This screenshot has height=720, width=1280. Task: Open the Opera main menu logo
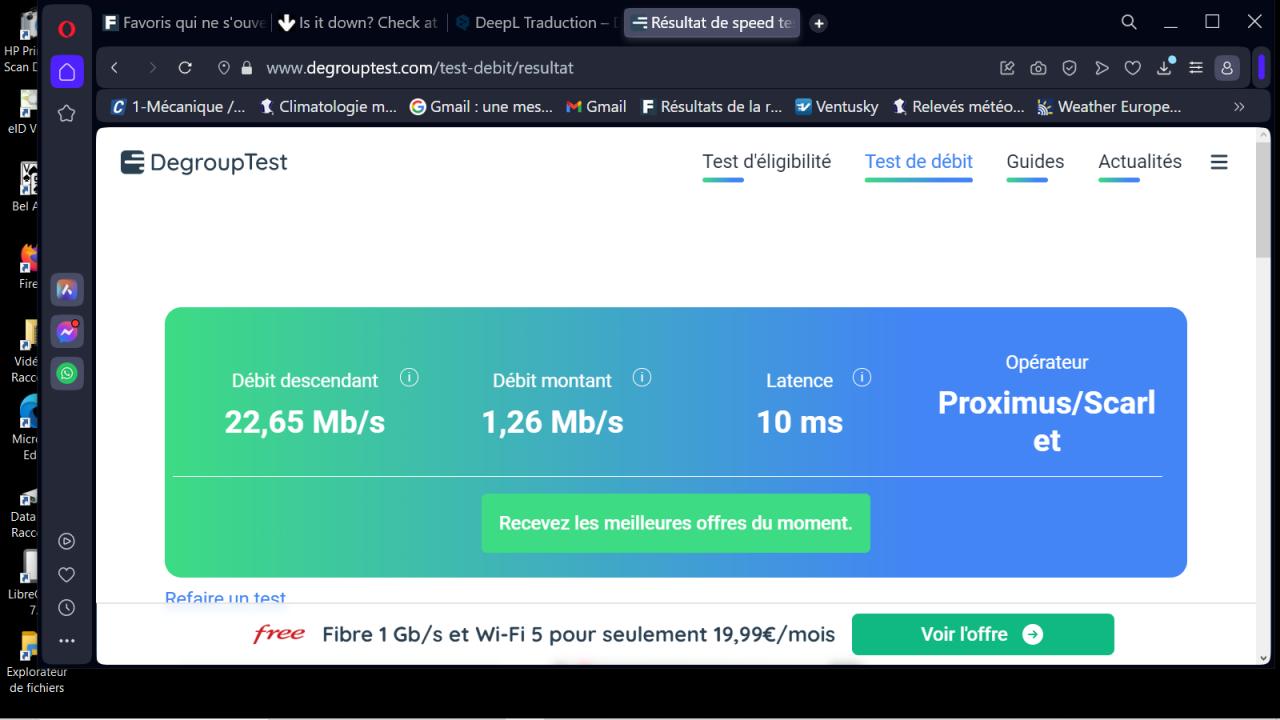67,29
